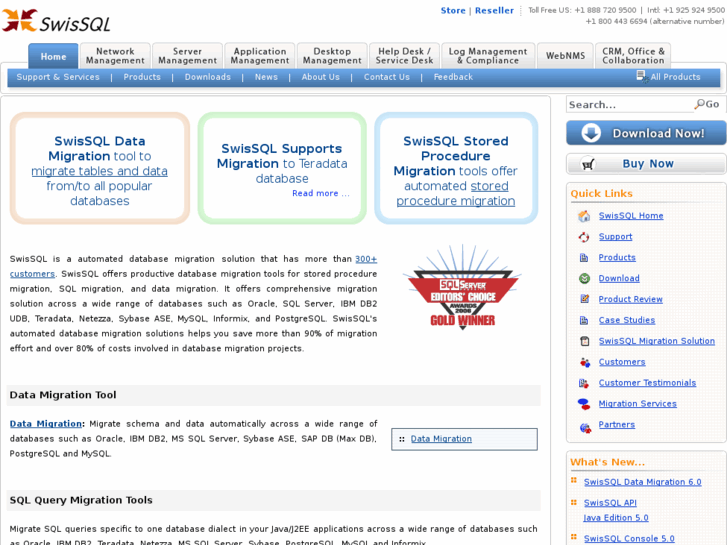This screenshot has height=545, width=727.
Task: Click the shopping cart icon
Action: (x=588, y=164)
